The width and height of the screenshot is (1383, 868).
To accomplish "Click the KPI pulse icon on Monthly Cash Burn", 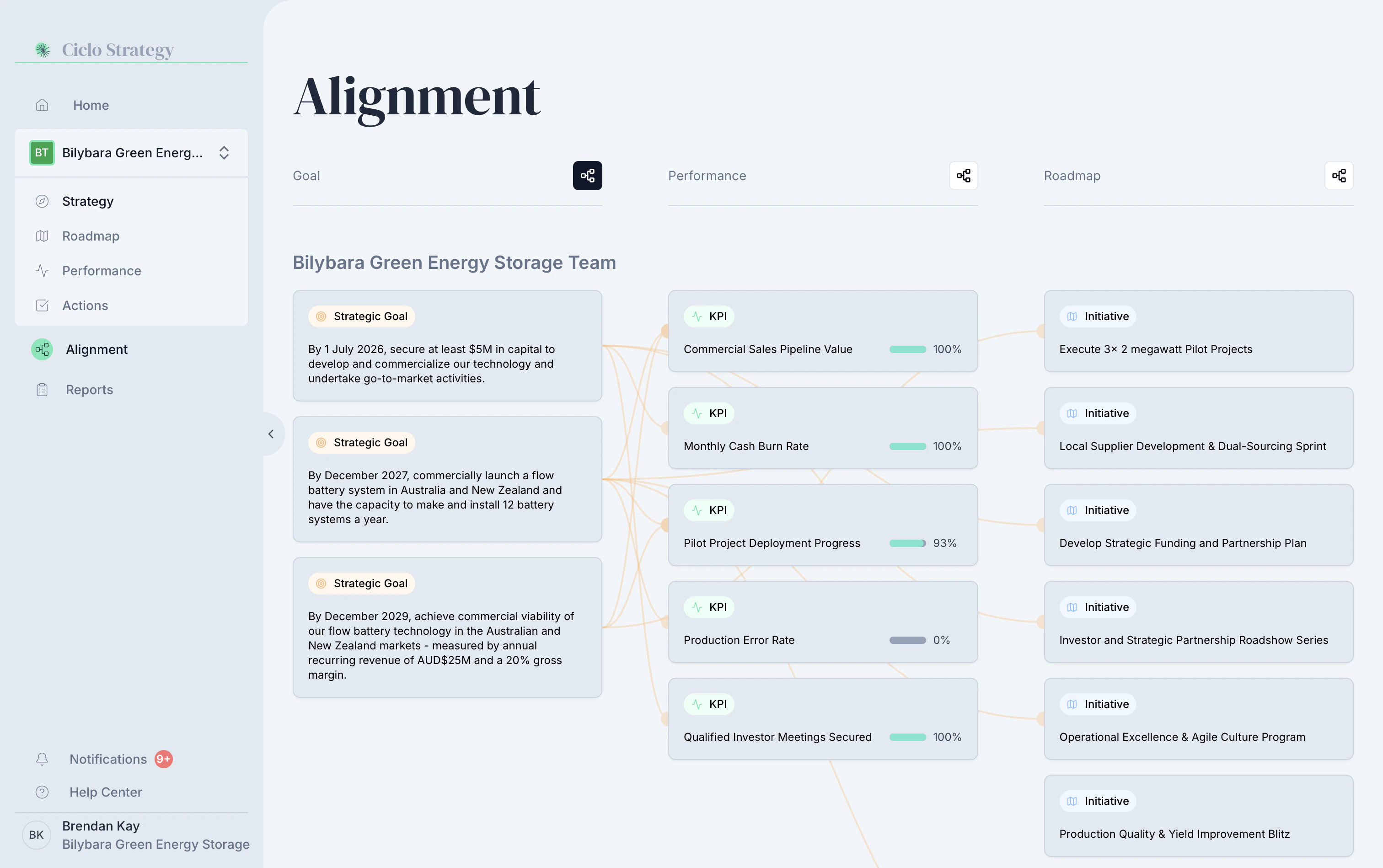I will pyautogui.click(x=697, y=413).
